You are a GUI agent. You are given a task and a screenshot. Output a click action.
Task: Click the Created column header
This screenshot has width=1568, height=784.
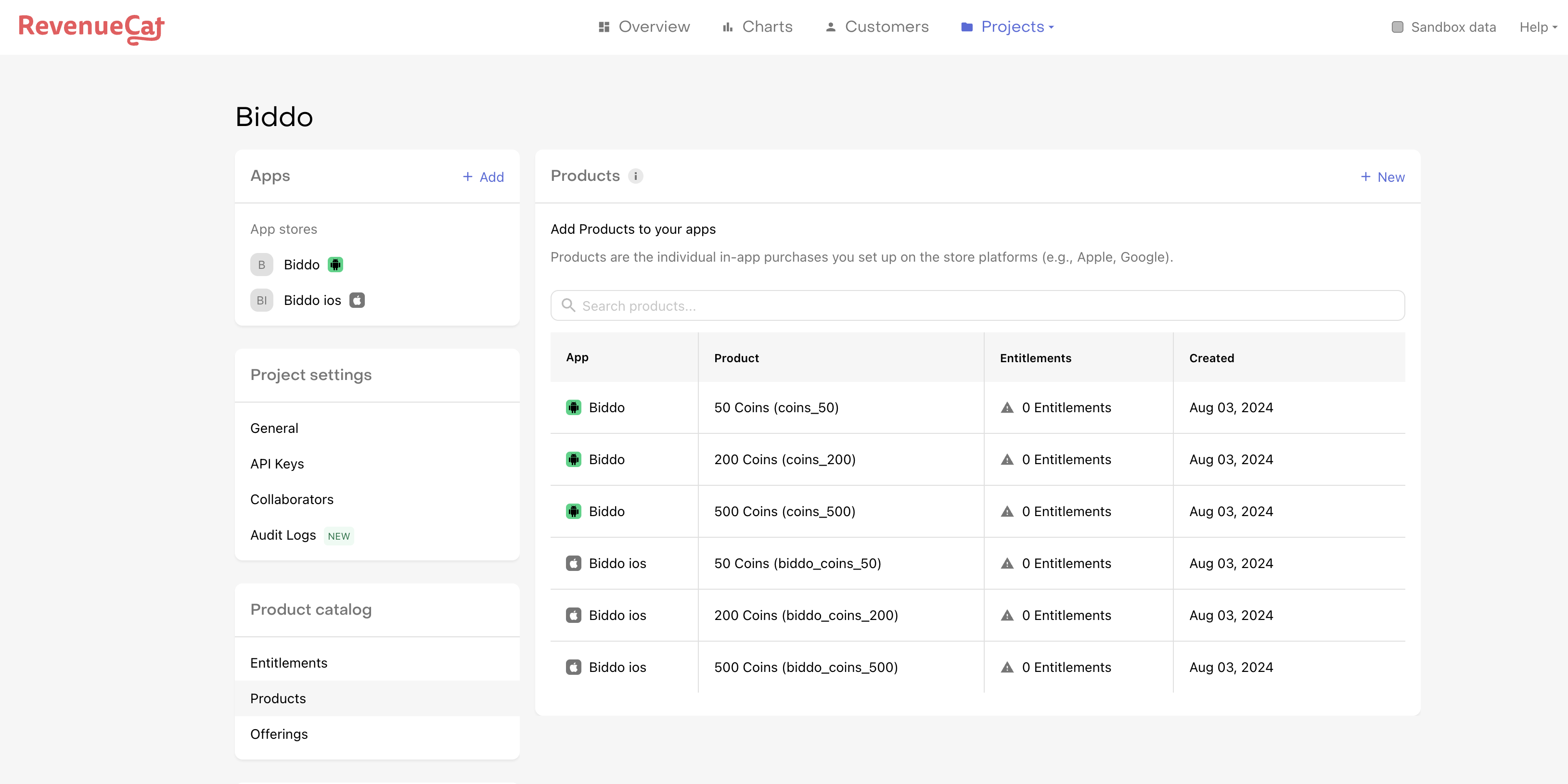1211,358
